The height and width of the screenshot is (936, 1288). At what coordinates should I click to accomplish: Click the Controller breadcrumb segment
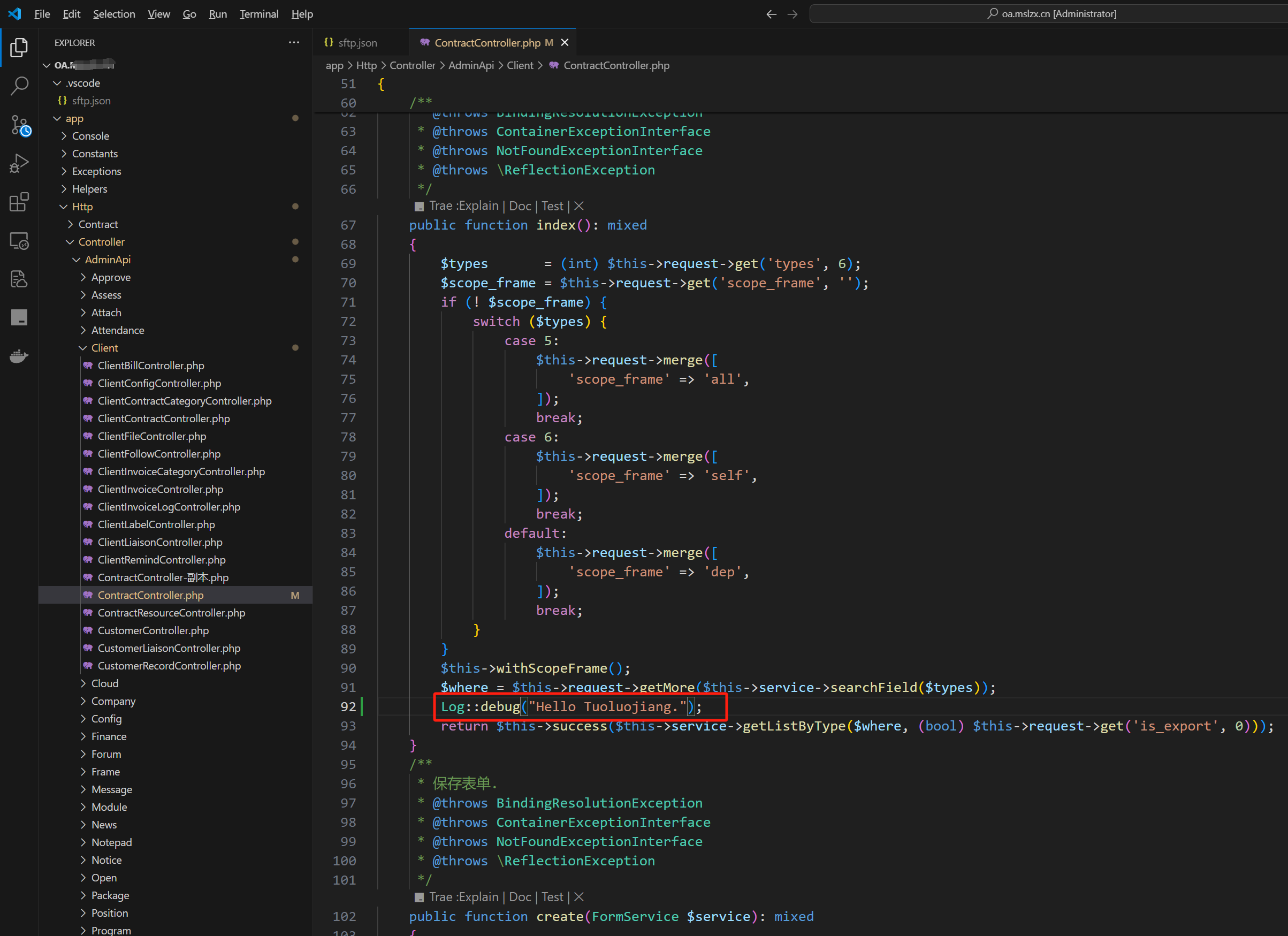pos(412,65)
